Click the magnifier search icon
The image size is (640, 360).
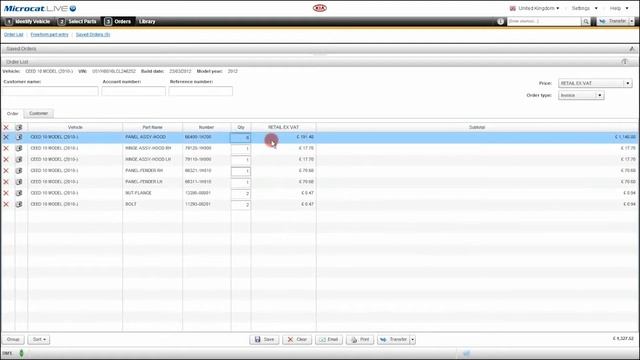586,21
